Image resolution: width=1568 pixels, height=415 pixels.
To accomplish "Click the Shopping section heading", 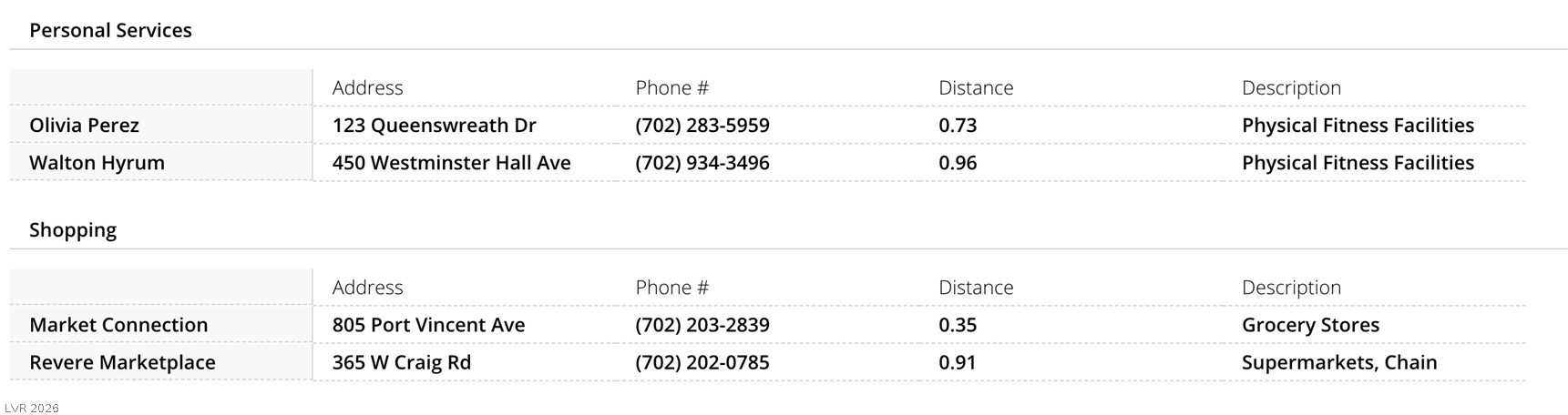I will (x=73, y=229).
